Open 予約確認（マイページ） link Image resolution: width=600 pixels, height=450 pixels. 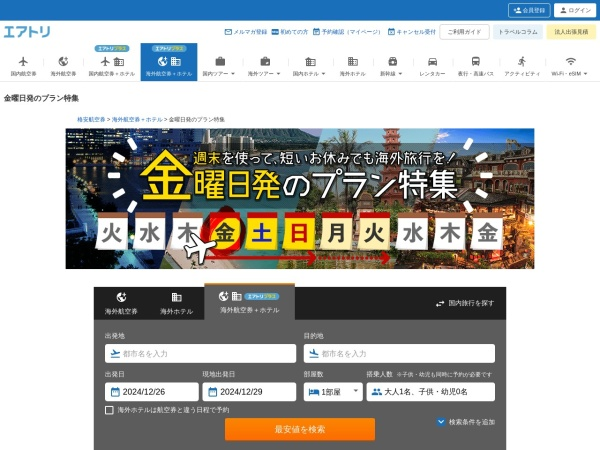[x=347, y=32]
